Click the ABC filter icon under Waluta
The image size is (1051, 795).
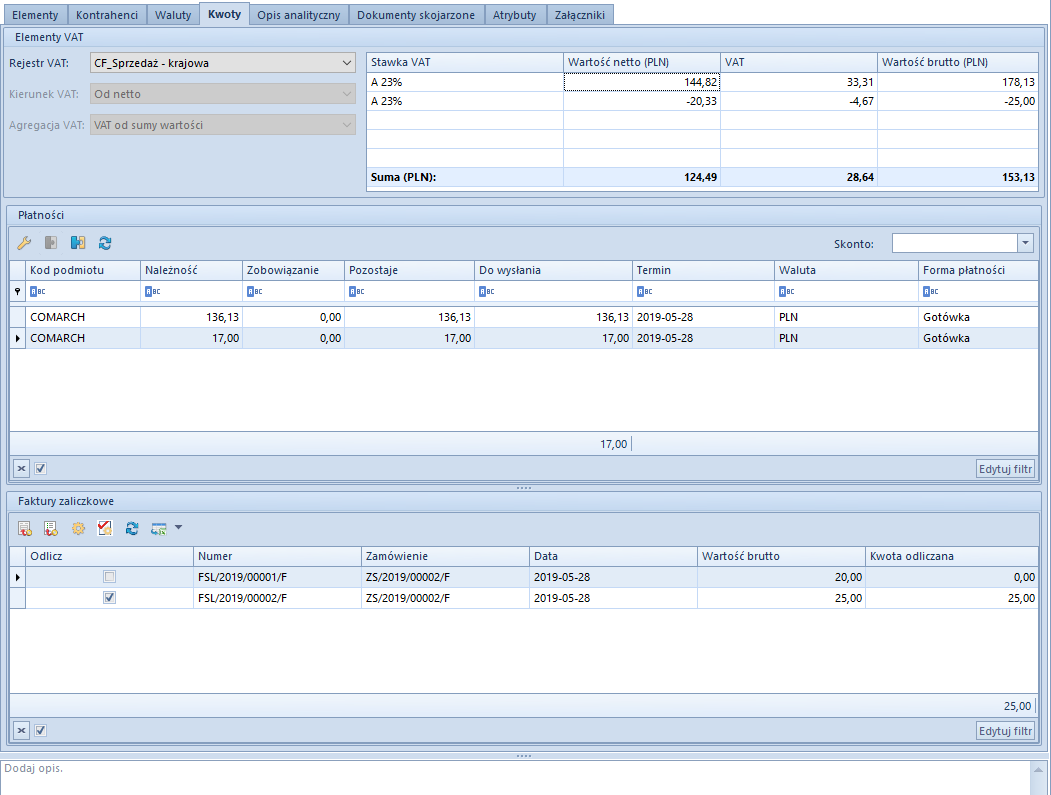[x=786, y=292]
